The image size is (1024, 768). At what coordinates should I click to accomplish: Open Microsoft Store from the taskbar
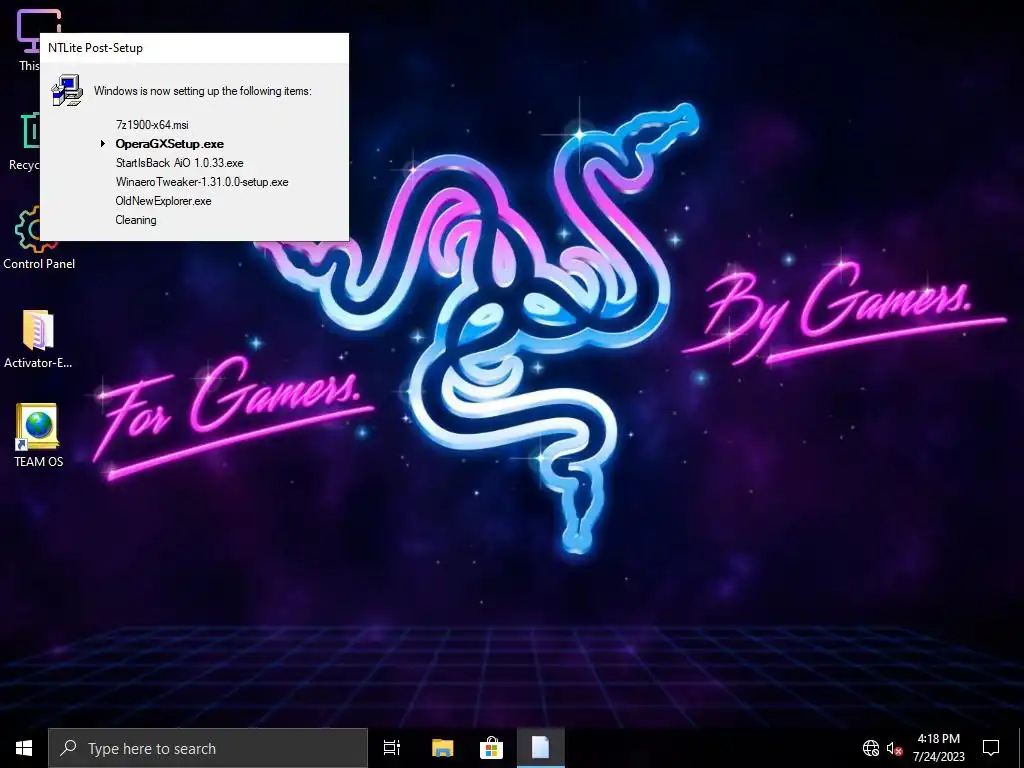pos(491,748)
